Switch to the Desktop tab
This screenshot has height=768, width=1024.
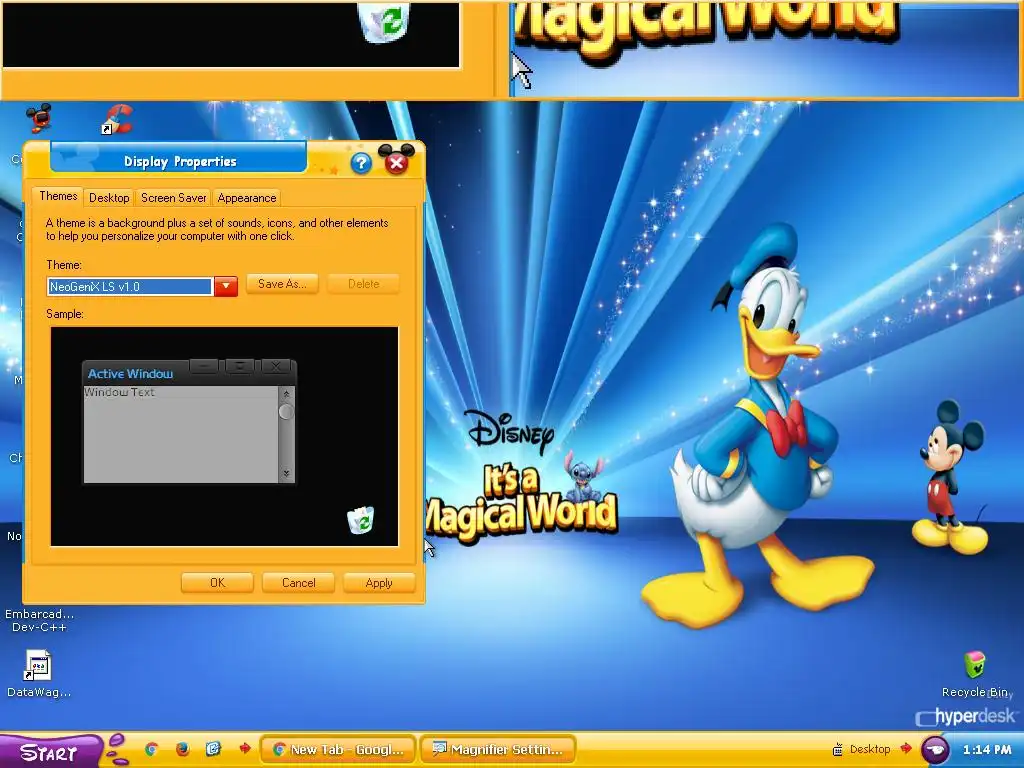(x=109, y=198)
